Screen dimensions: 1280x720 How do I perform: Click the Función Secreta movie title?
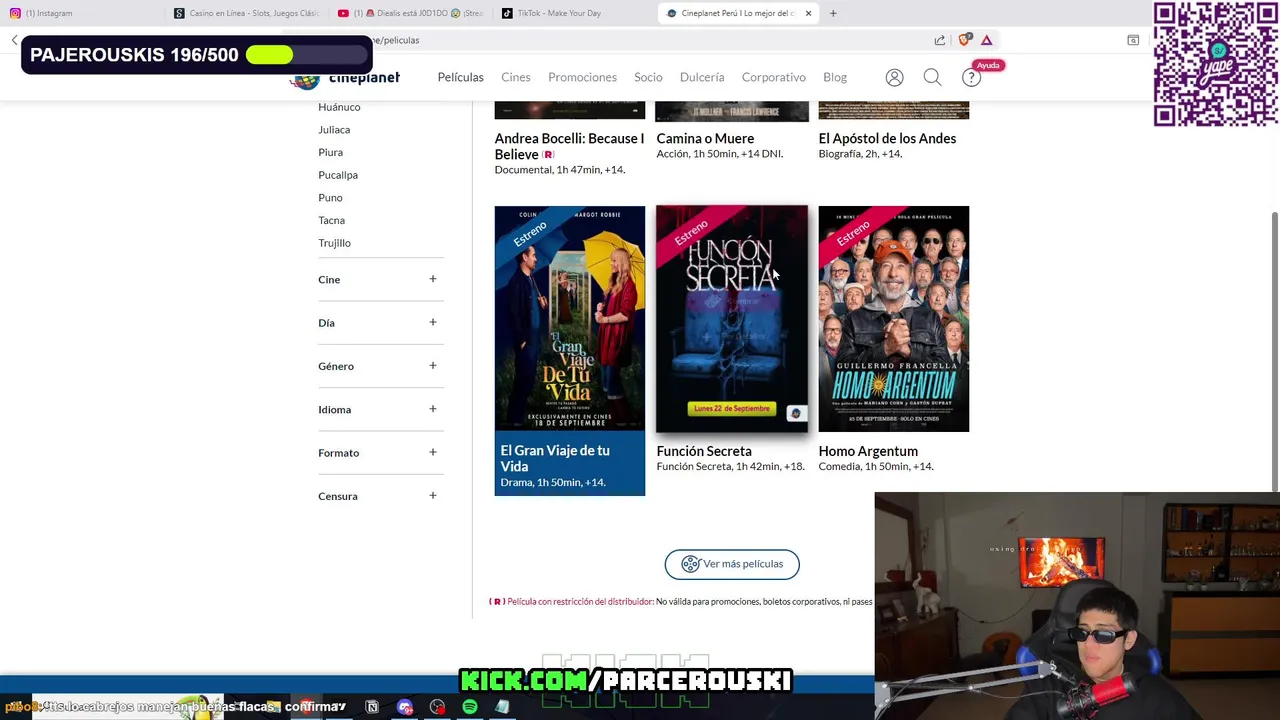704,451
